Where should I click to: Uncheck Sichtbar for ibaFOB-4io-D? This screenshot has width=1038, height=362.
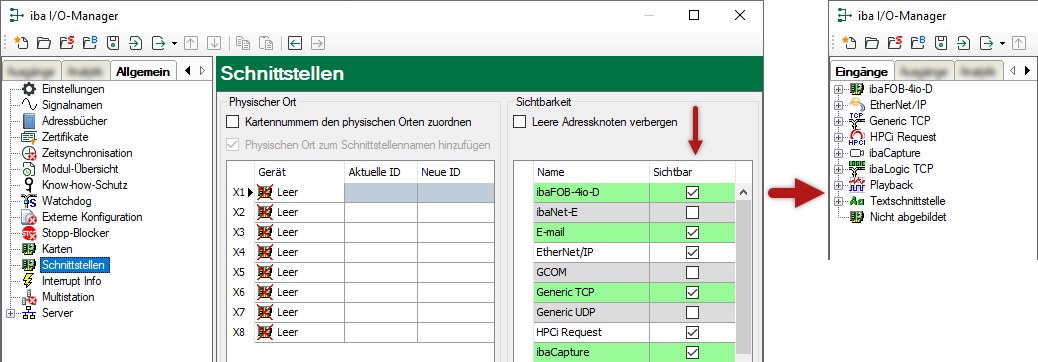click(692, 193)
